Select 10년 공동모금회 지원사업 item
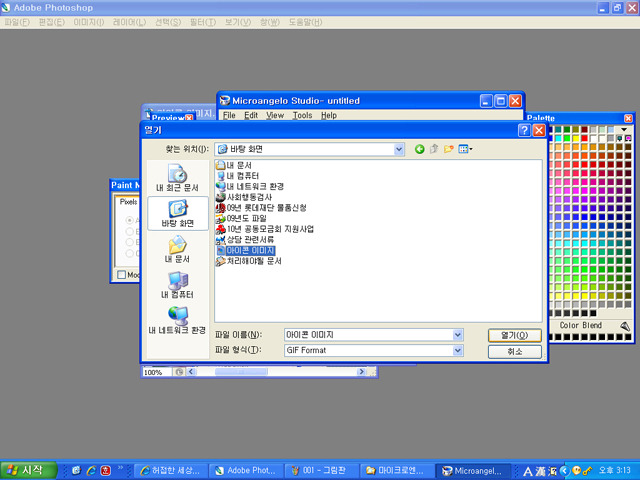The image size is (640, 480). coord(265,229)
